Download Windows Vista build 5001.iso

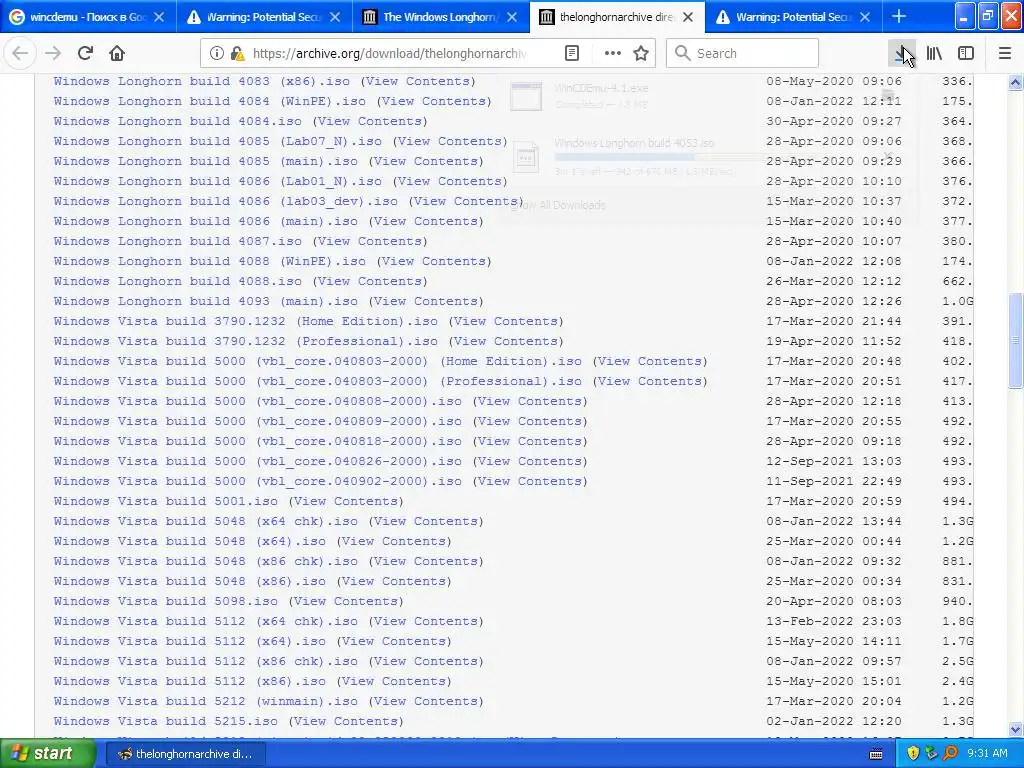[x=165, y=502]
